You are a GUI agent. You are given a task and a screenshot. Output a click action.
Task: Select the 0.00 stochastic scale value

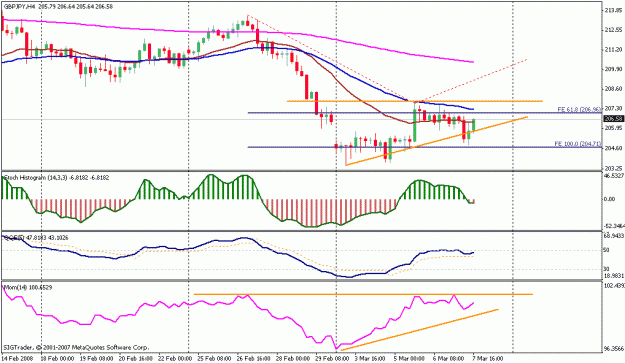coord(609,199)
